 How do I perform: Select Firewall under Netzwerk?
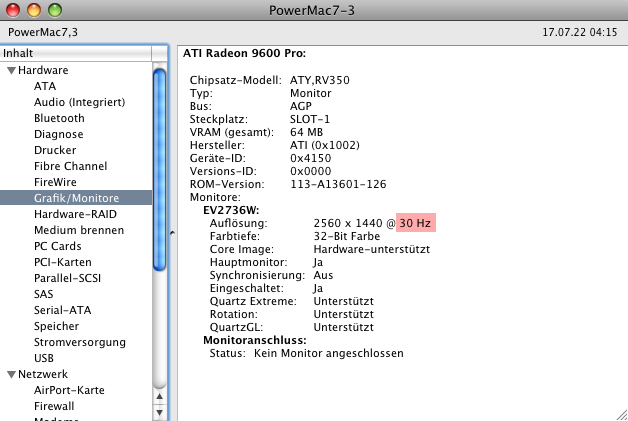[x=54, y=406]
